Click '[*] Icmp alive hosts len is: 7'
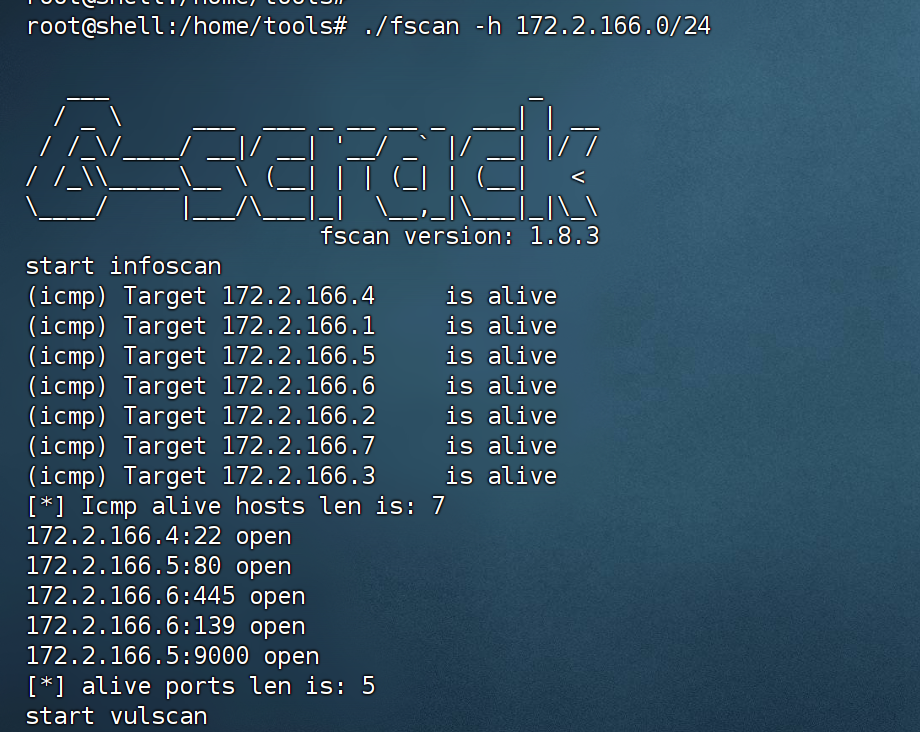 pyautogui.click(x=236, y=506)
